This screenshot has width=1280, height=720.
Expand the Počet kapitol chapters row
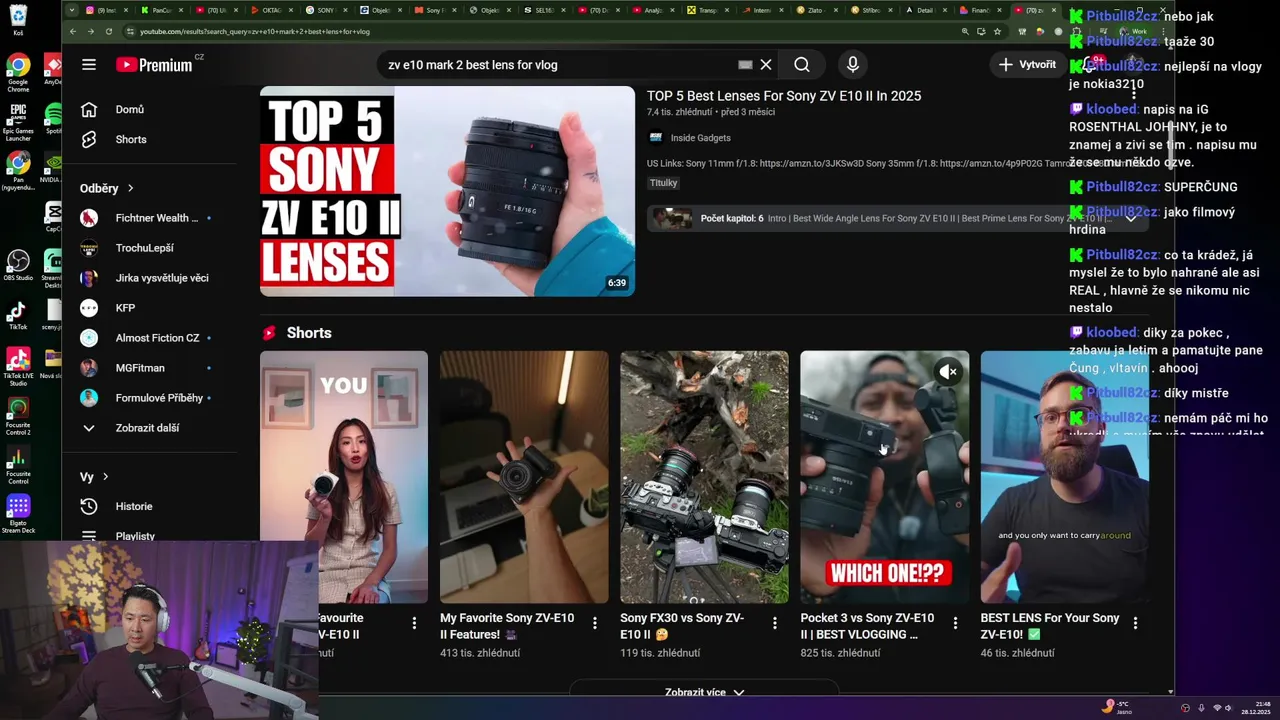coord(897,218)
